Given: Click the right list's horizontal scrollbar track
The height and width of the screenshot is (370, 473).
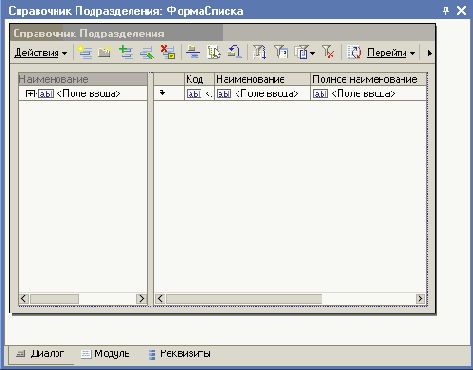Looking at the screenshot, I should pyautogui.click(x=369, y=299).
